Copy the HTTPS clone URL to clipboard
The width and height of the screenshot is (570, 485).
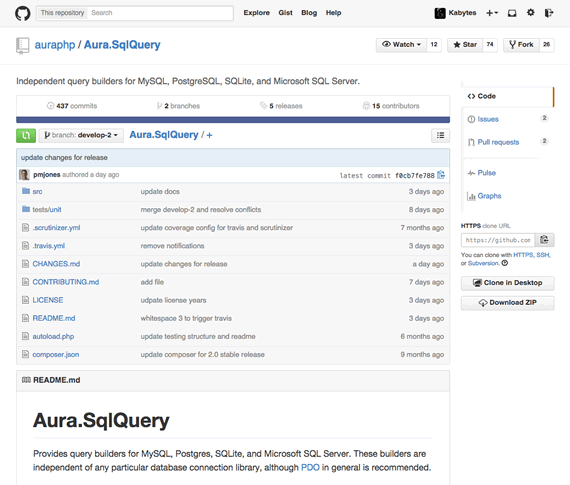(x=544, y=240)
